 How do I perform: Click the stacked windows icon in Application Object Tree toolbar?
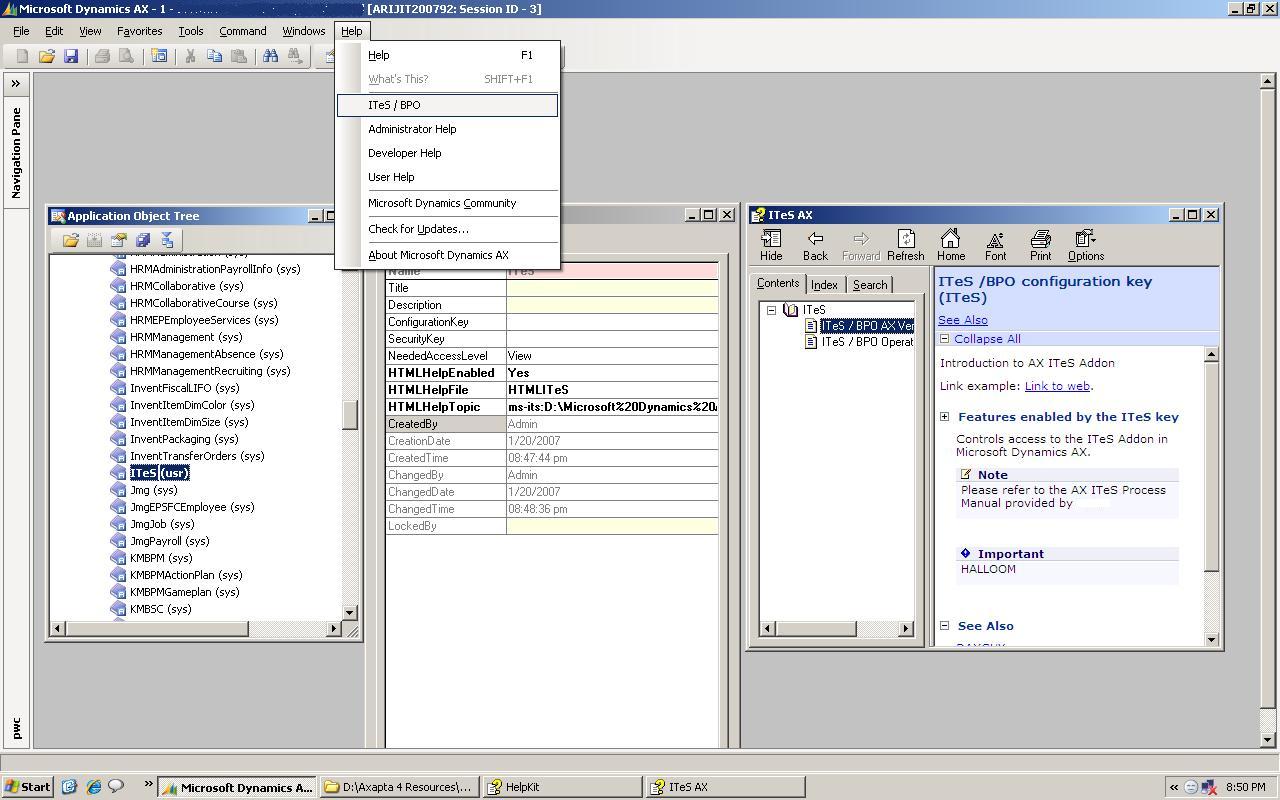[x=143, y=240]
